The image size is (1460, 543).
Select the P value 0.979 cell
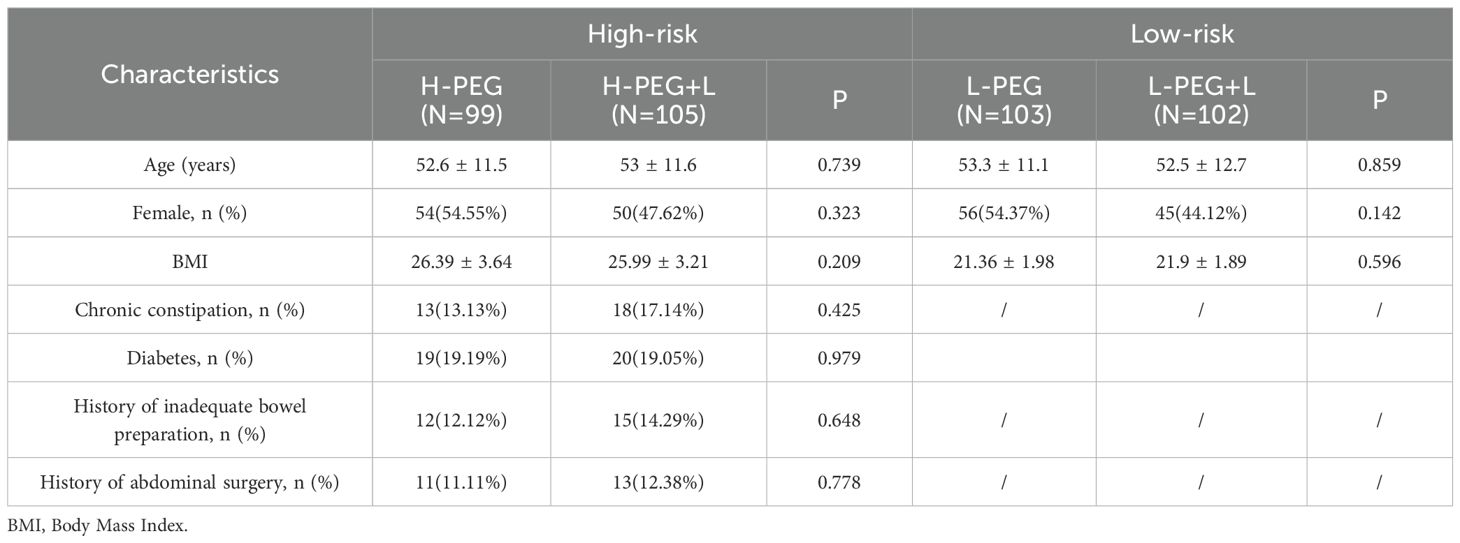[839, 357]
